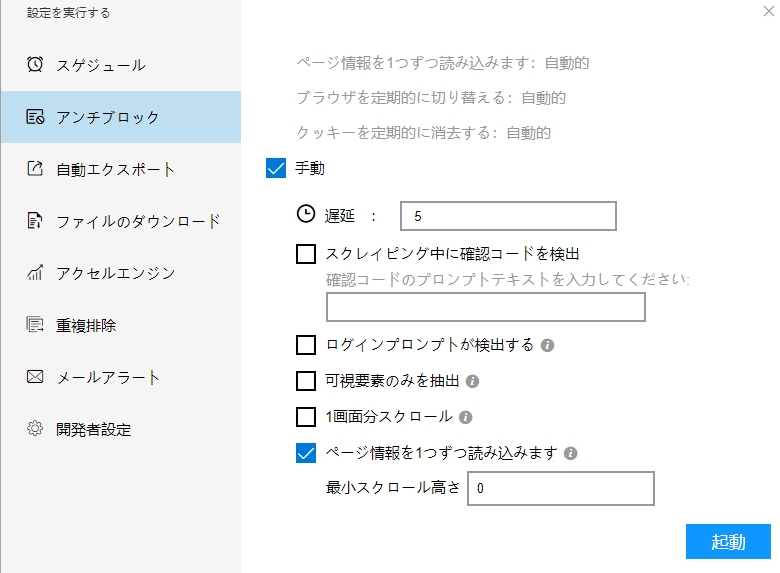The image size is (780, 573).
Task: Click the auto export icon
Action: (x=35, y=169)
